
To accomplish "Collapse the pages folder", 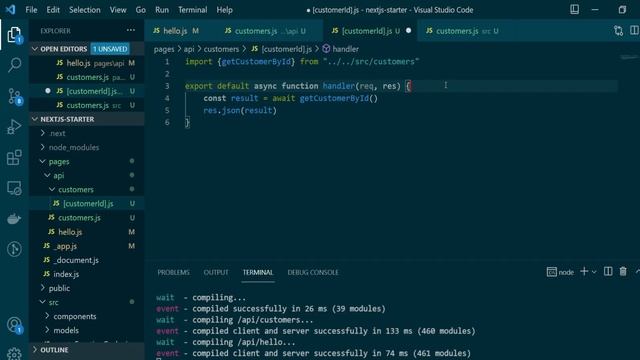I will [59, 162].
